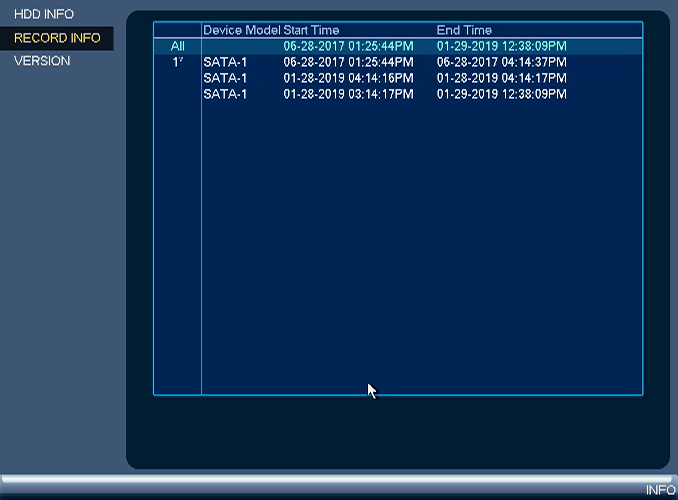This screenshot has height=500, width=678.
Task: Click the Start Time column header
Action: [x=311, y=30]
